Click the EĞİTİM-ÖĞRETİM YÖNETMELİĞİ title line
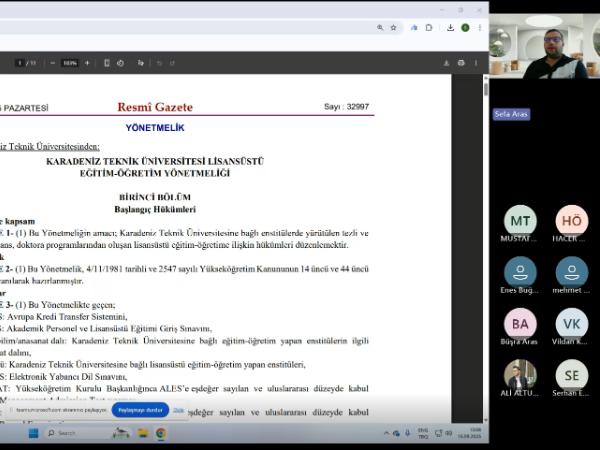 coord(155,173)
